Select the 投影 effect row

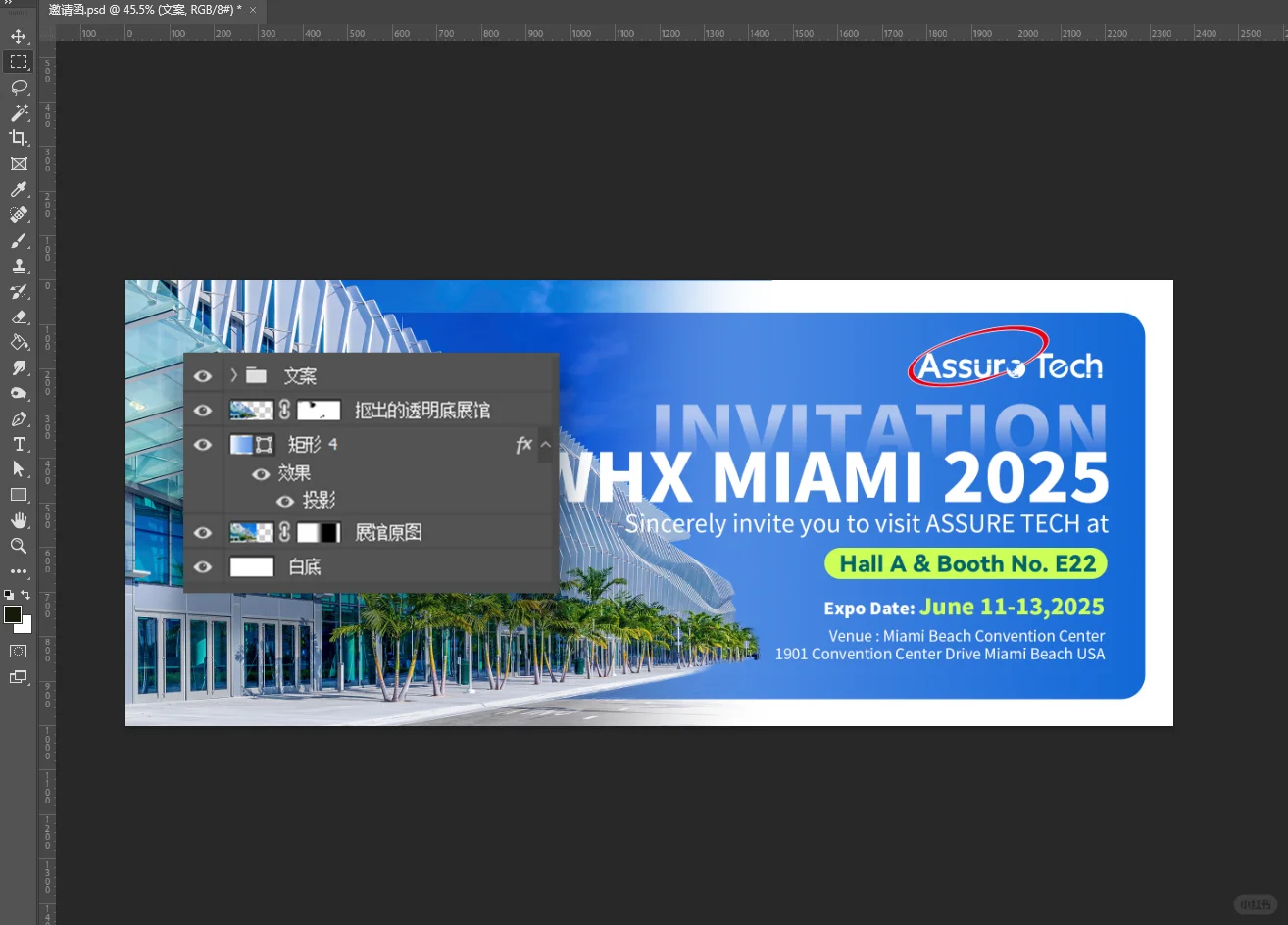tap(319, 501)
